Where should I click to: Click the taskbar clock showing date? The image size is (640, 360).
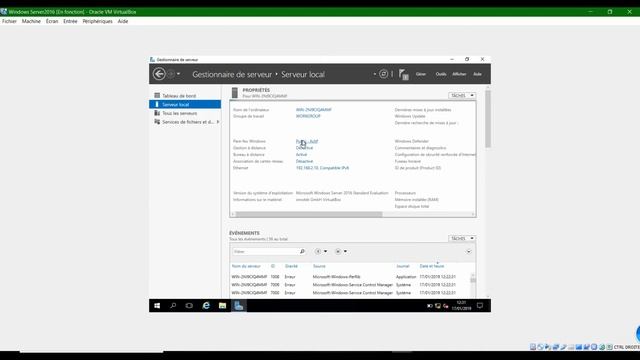(461, 305)
